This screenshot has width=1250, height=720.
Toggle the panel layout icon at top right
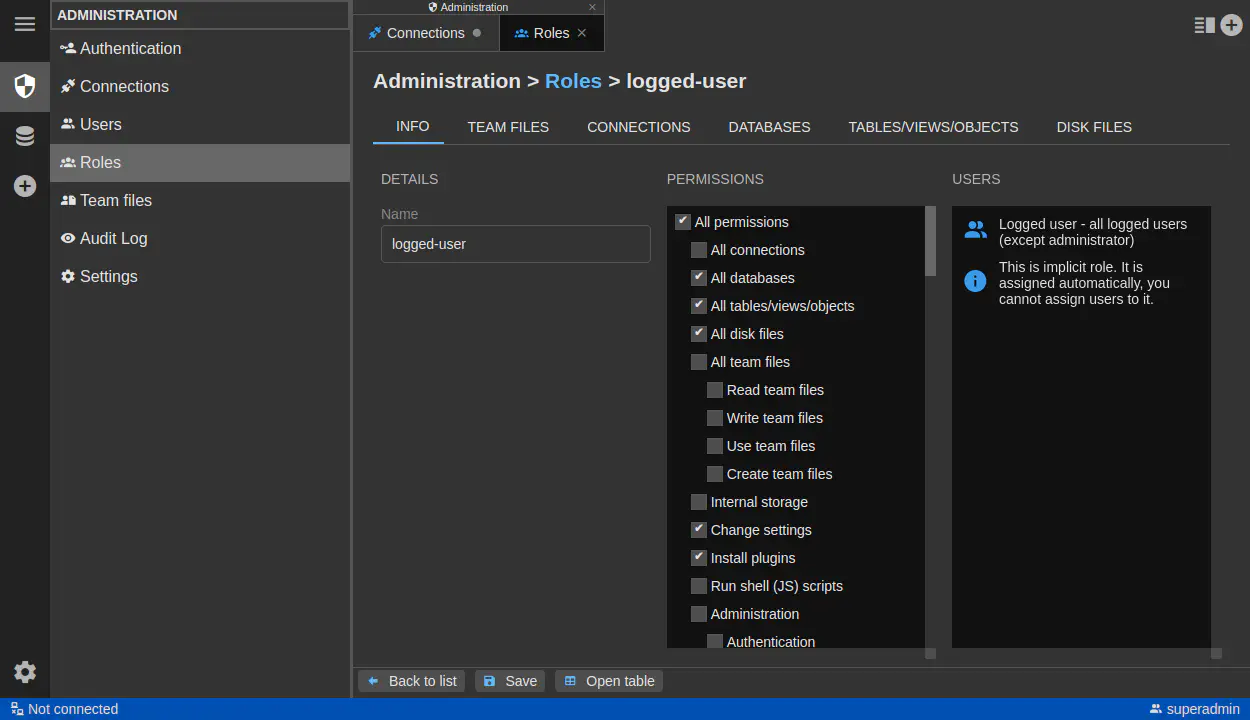tap(1204, 25)
